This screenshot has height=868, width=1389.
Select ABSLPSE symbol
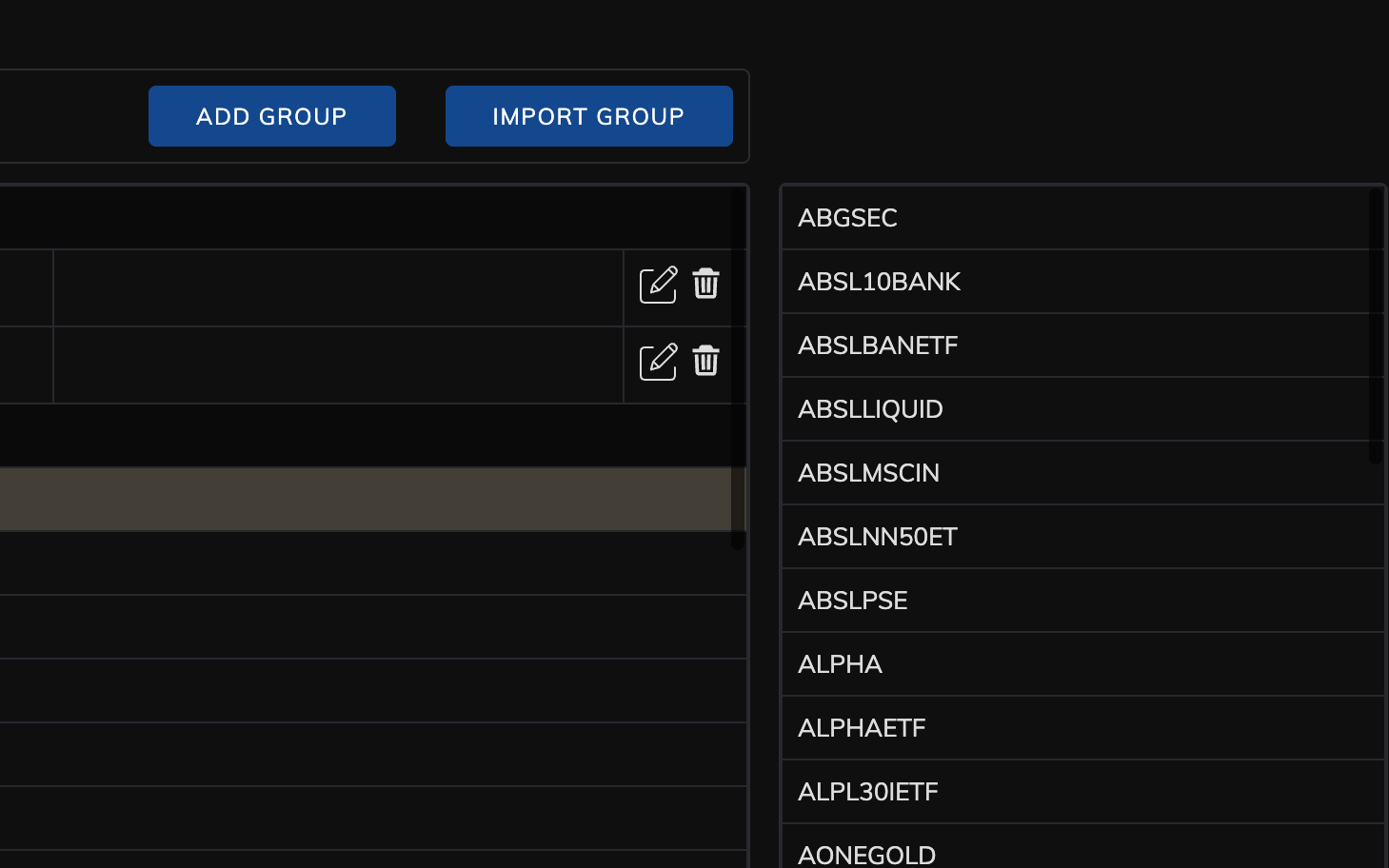[x=1082, y=601]
